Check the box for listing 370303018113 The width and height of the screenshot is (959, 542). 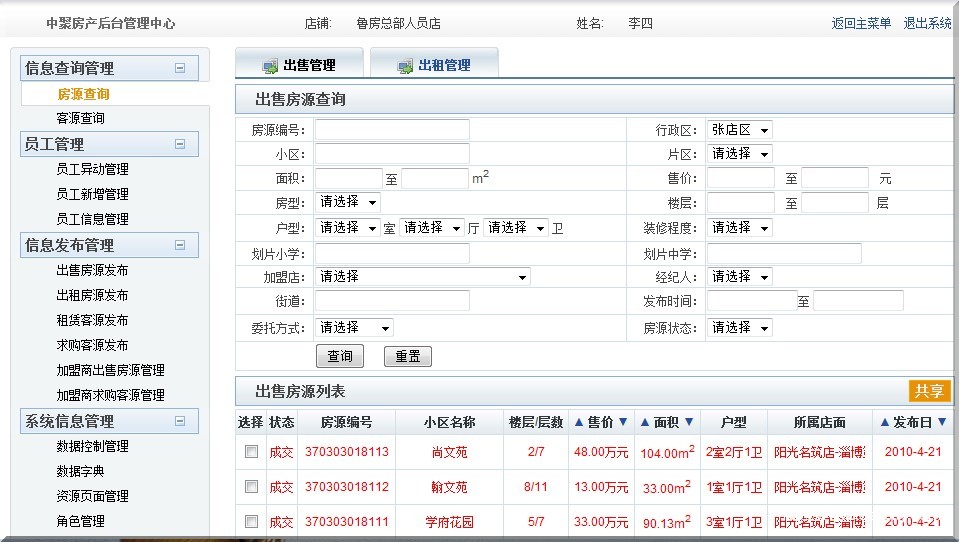251,452
